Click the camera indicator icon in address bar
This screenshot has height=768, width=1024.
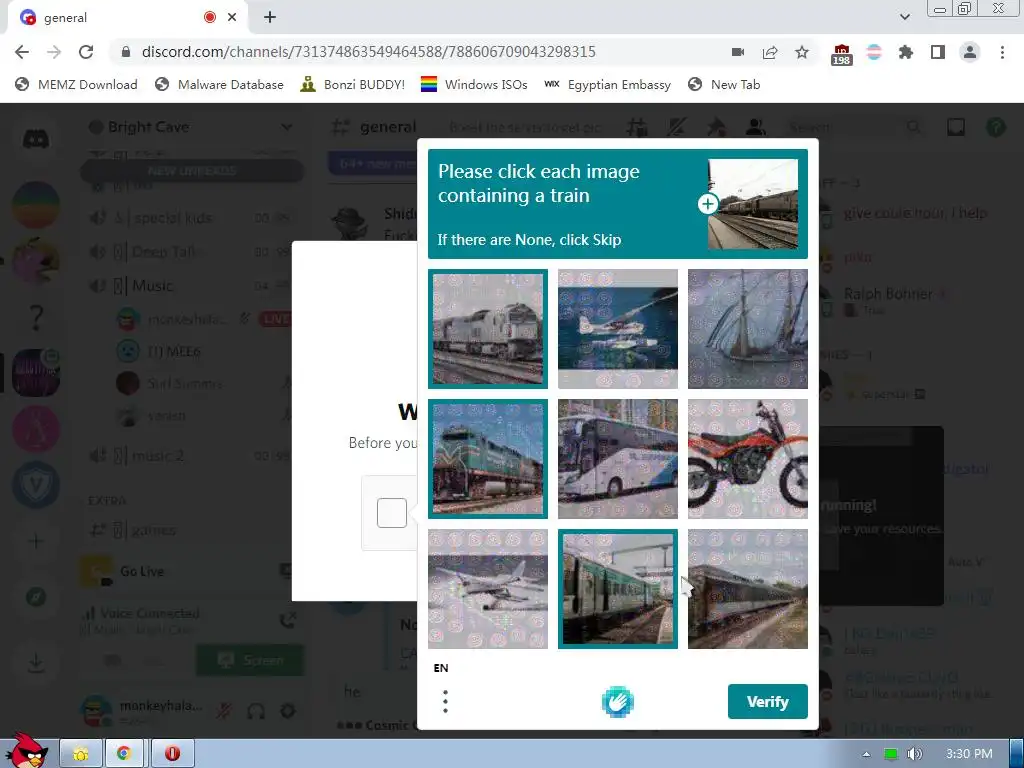(738, 52)
